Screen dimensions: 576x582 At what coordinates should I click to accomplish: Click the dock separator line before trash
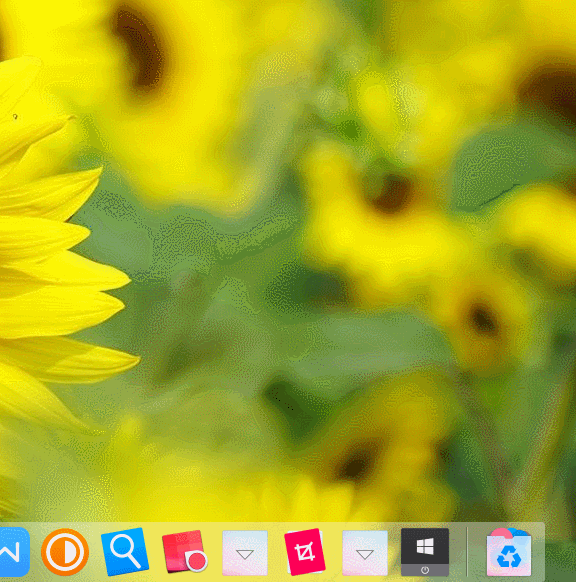click(x=467, y=552)
